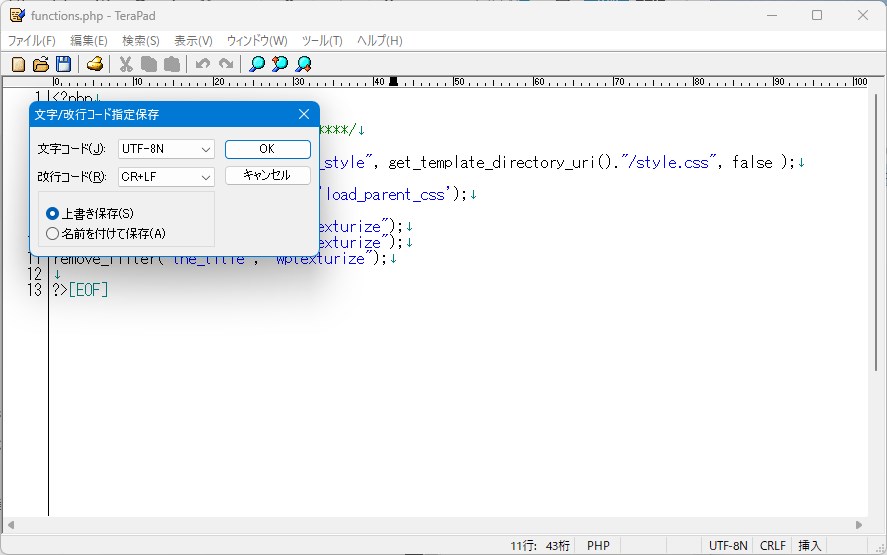Image resolution: width=887 pixels, height=555 pixels.
Task: Click the Save floppy disk icon
Action: [x=63, y=64]
